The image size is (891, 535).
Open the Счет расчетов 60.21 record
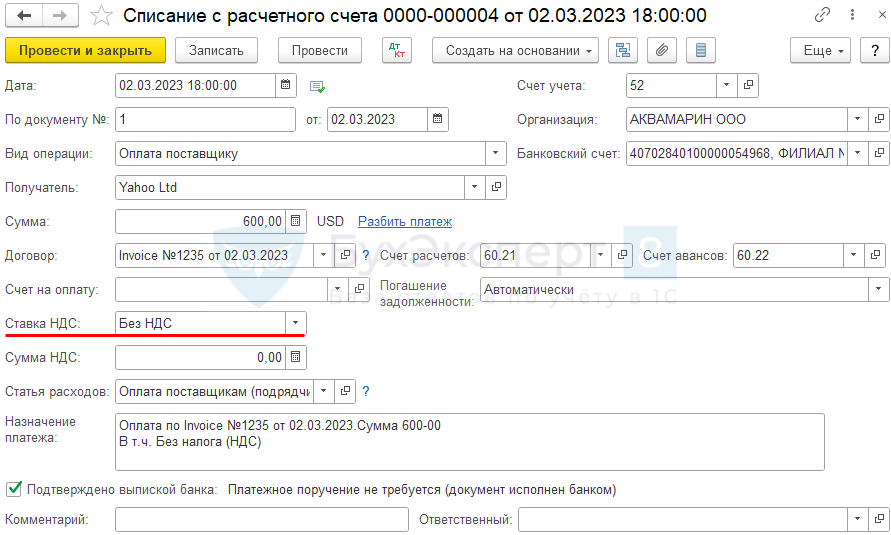point(622,256)
